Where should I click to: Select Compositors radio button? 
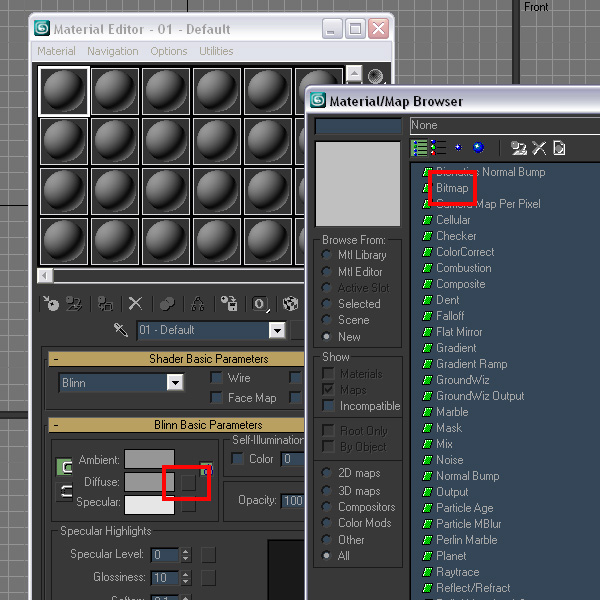(326, 507)
